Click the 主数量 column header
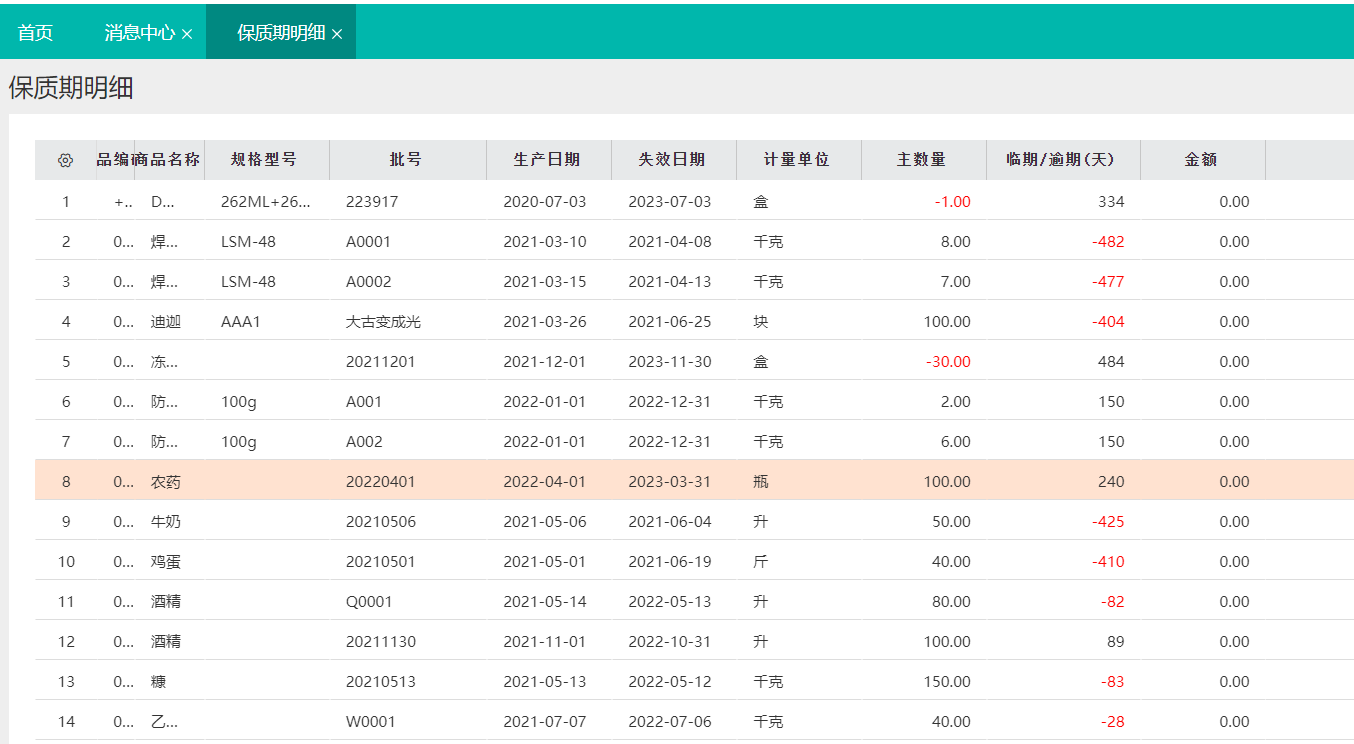 [x=923, y=160]
